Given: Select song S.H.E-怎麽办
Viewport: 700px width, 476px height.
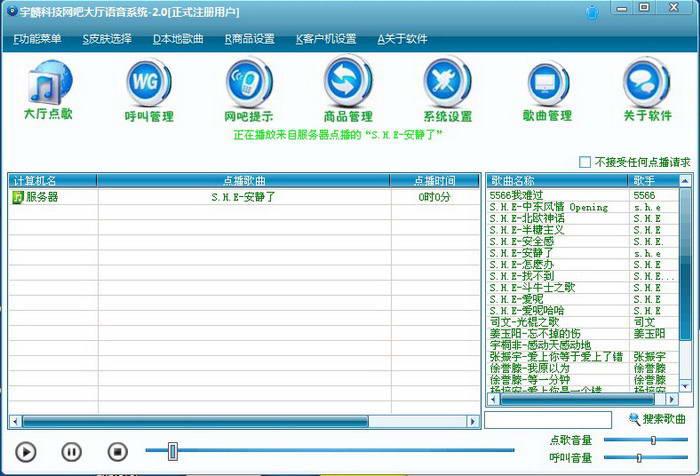Looking at the screenshot, I should pos(583,265).
